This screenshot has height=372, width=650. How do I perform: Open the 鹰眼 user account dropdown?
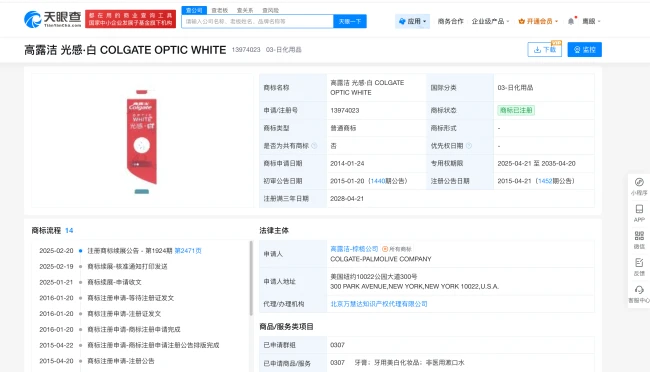click(591, 21)
